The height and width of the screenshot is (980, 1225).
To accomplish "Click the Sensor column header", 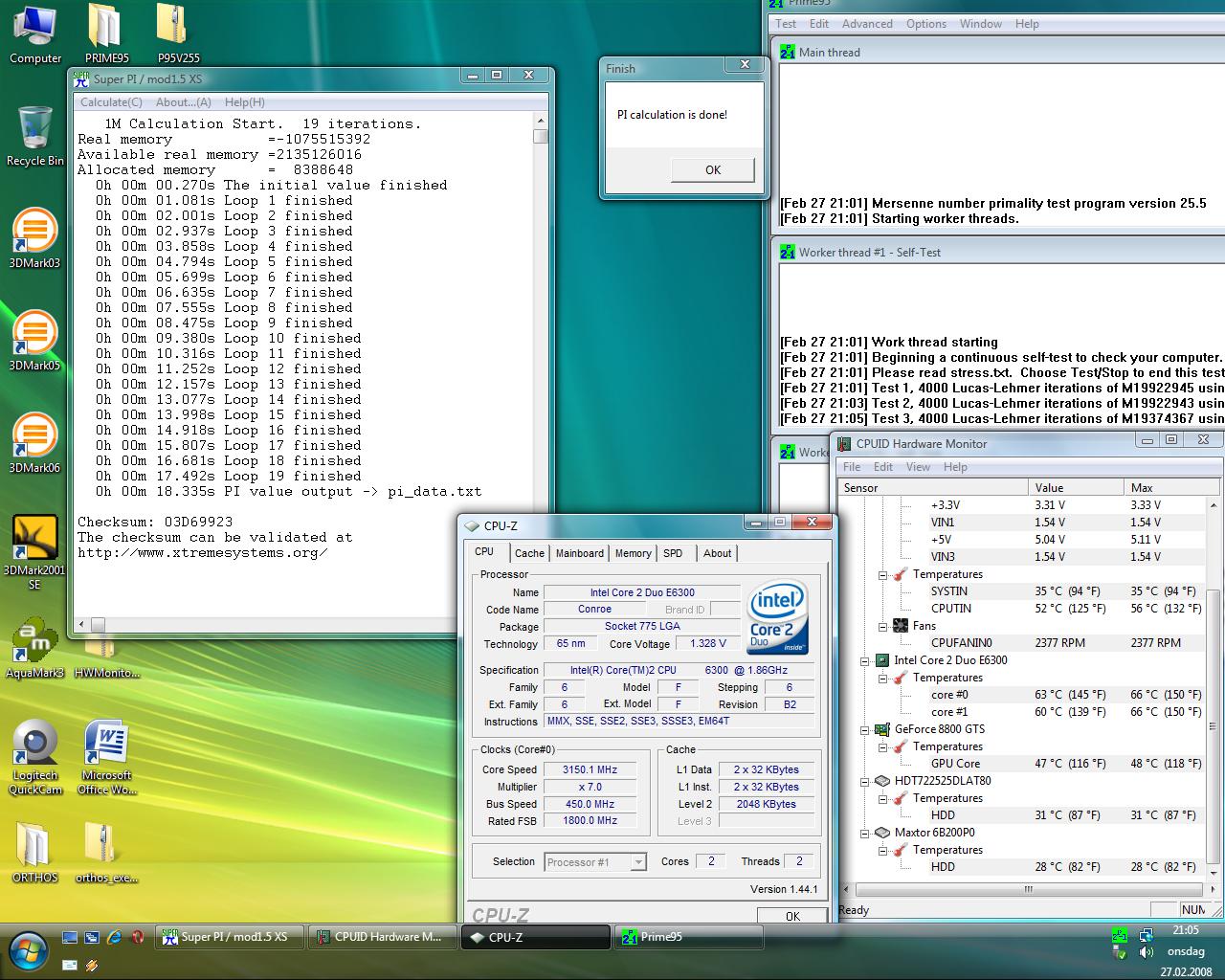I will click(933, 487).
